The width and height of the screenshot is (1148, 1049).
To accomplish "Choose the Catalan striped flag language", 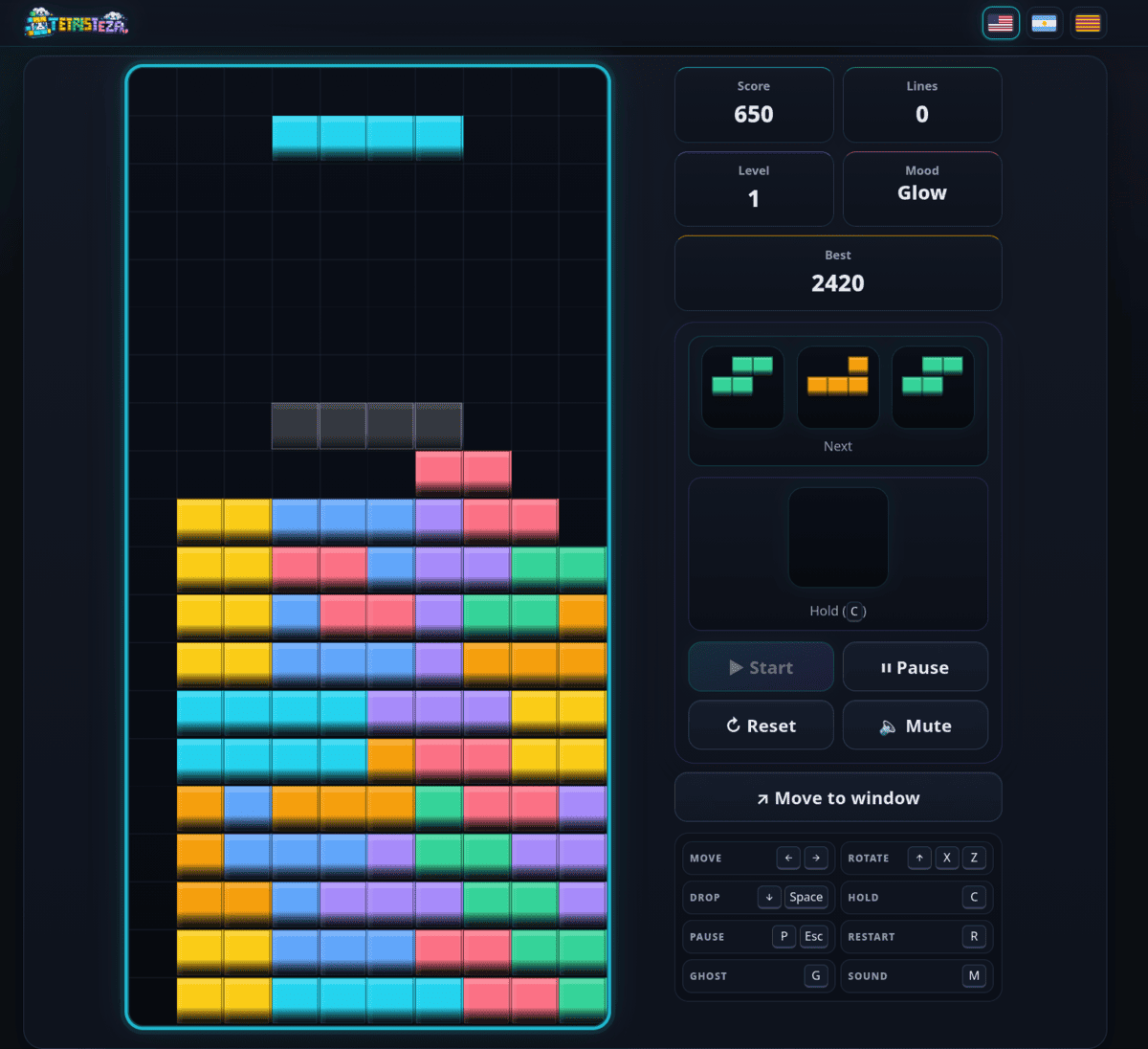I will click(1088, 23).
